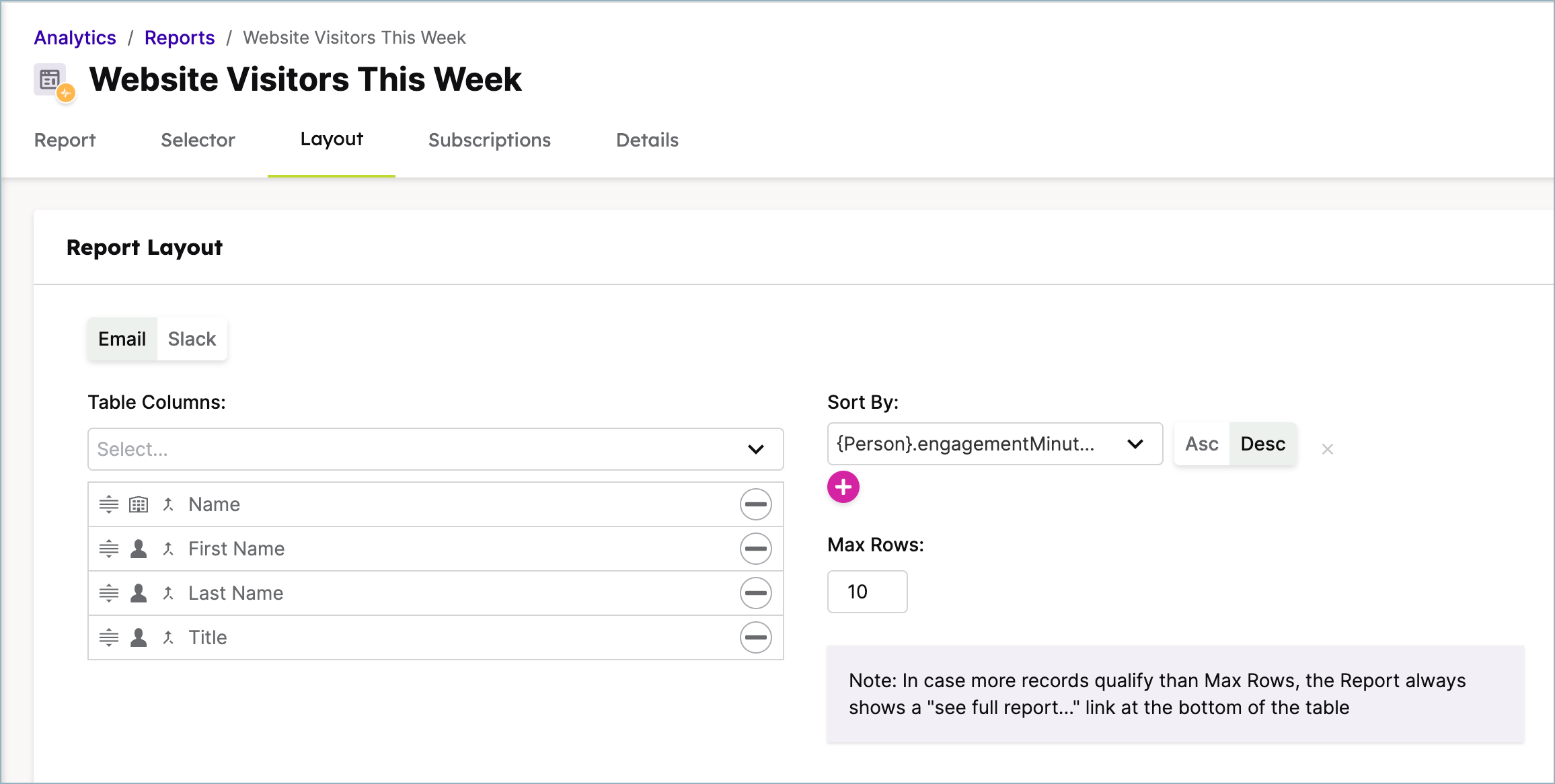Switch sort order to Asc
This screenshot has height=784, width=1555.
(1202, 444)
